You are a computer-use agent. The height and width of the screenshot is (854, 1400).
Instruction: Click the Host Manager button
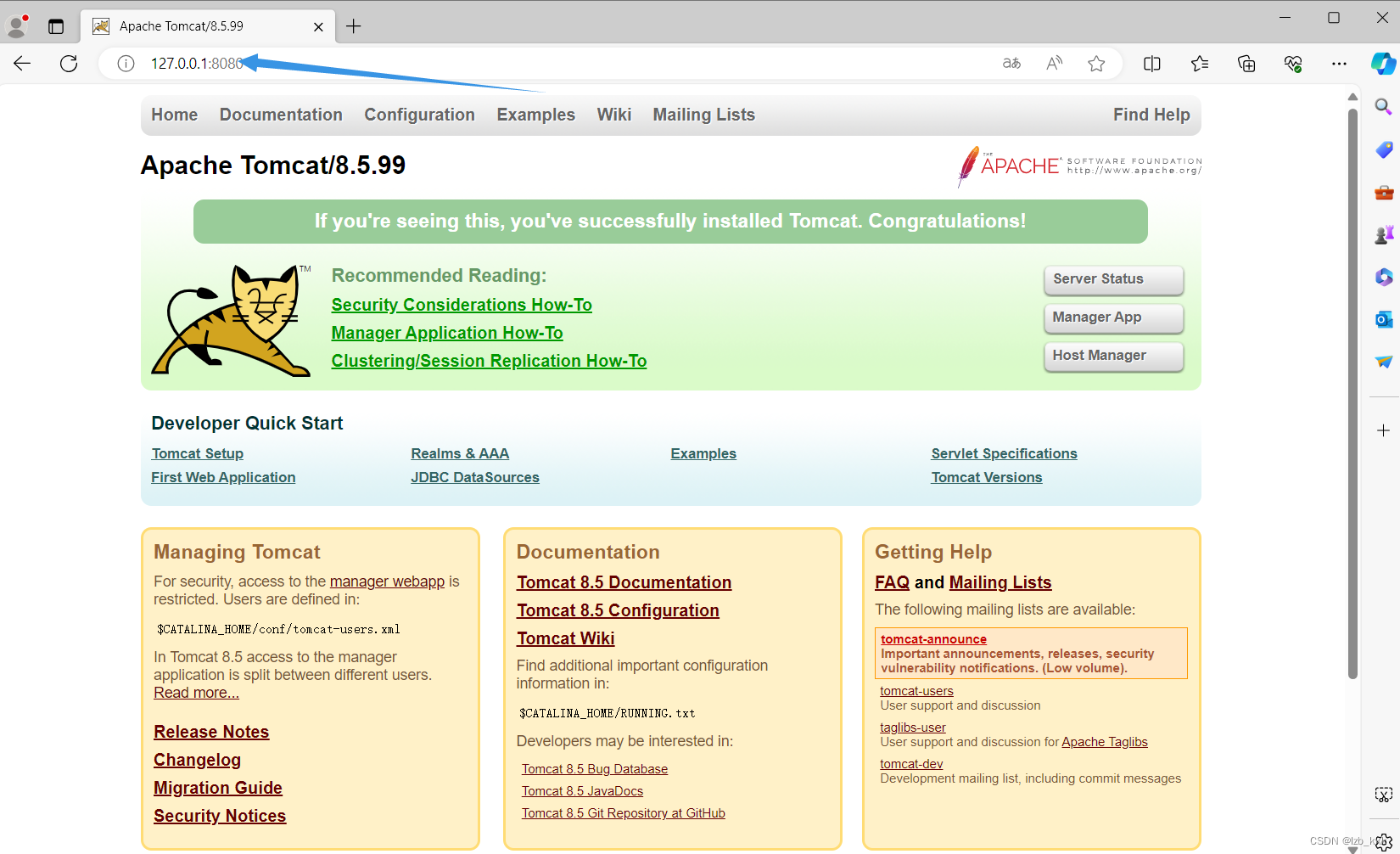pos(1113,356)
